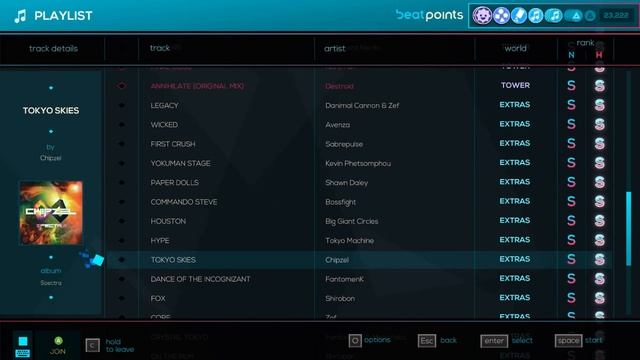
Task: Select the dimmed triangle beatpoints badge
Action: [590, 16]
